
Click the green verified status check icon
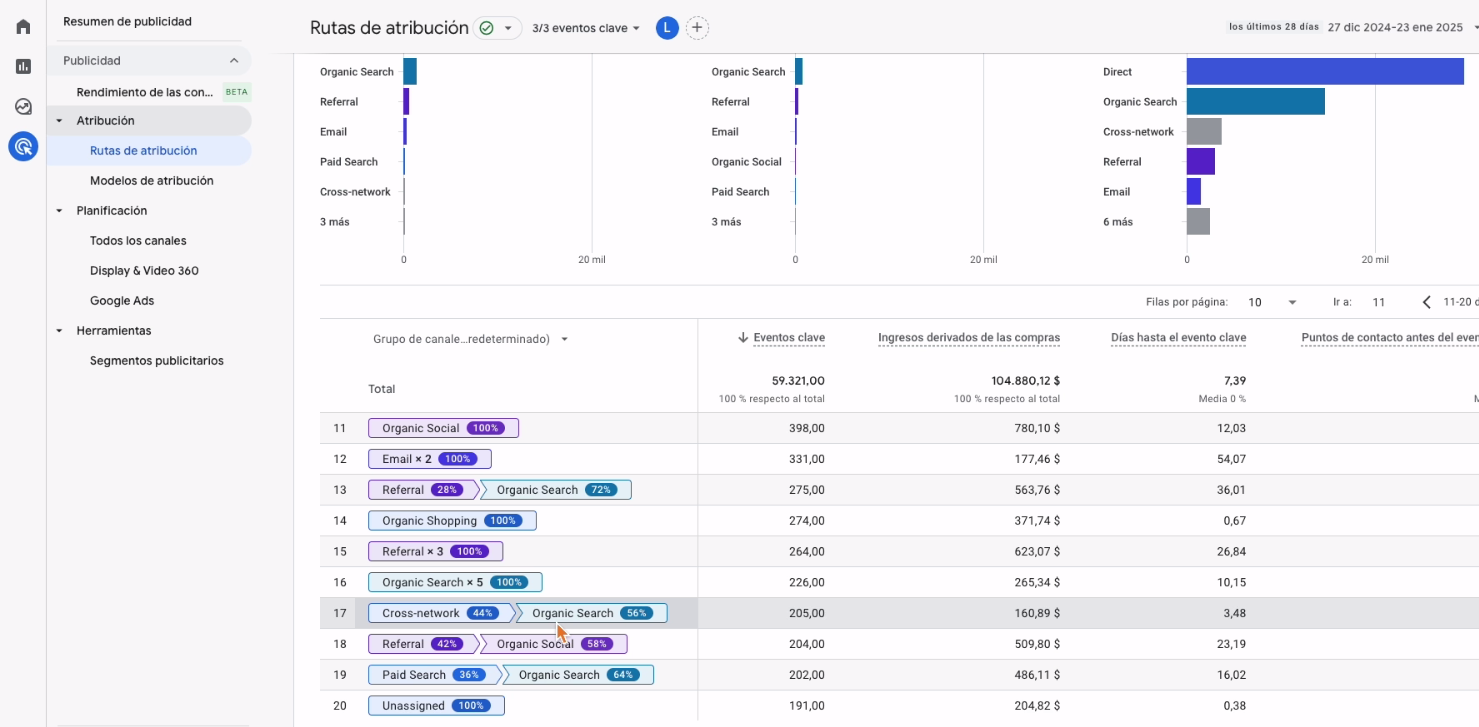click(x=487, y=28)
